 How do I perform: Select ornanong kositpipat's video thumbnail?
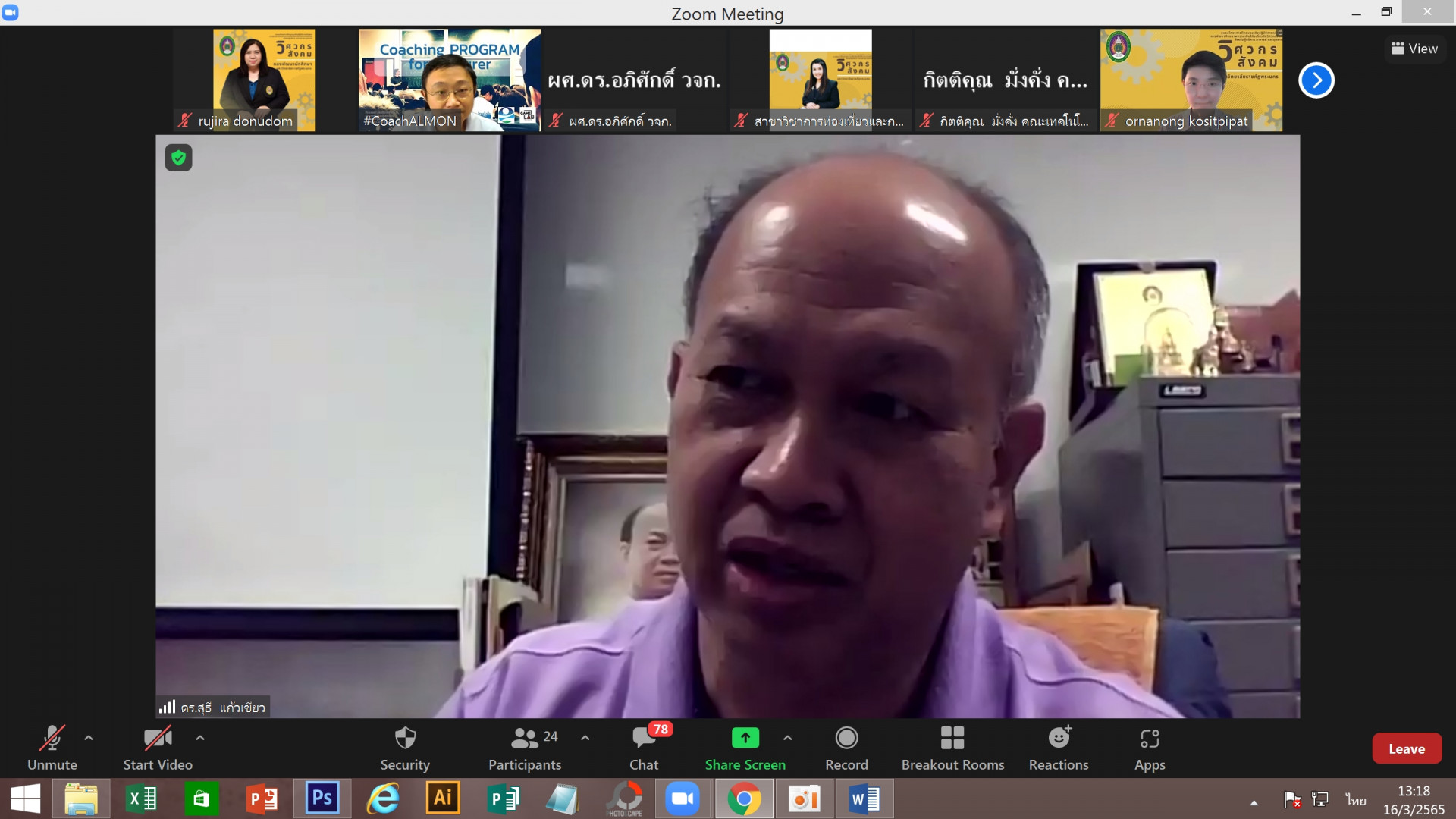[x=1191, y=80]
